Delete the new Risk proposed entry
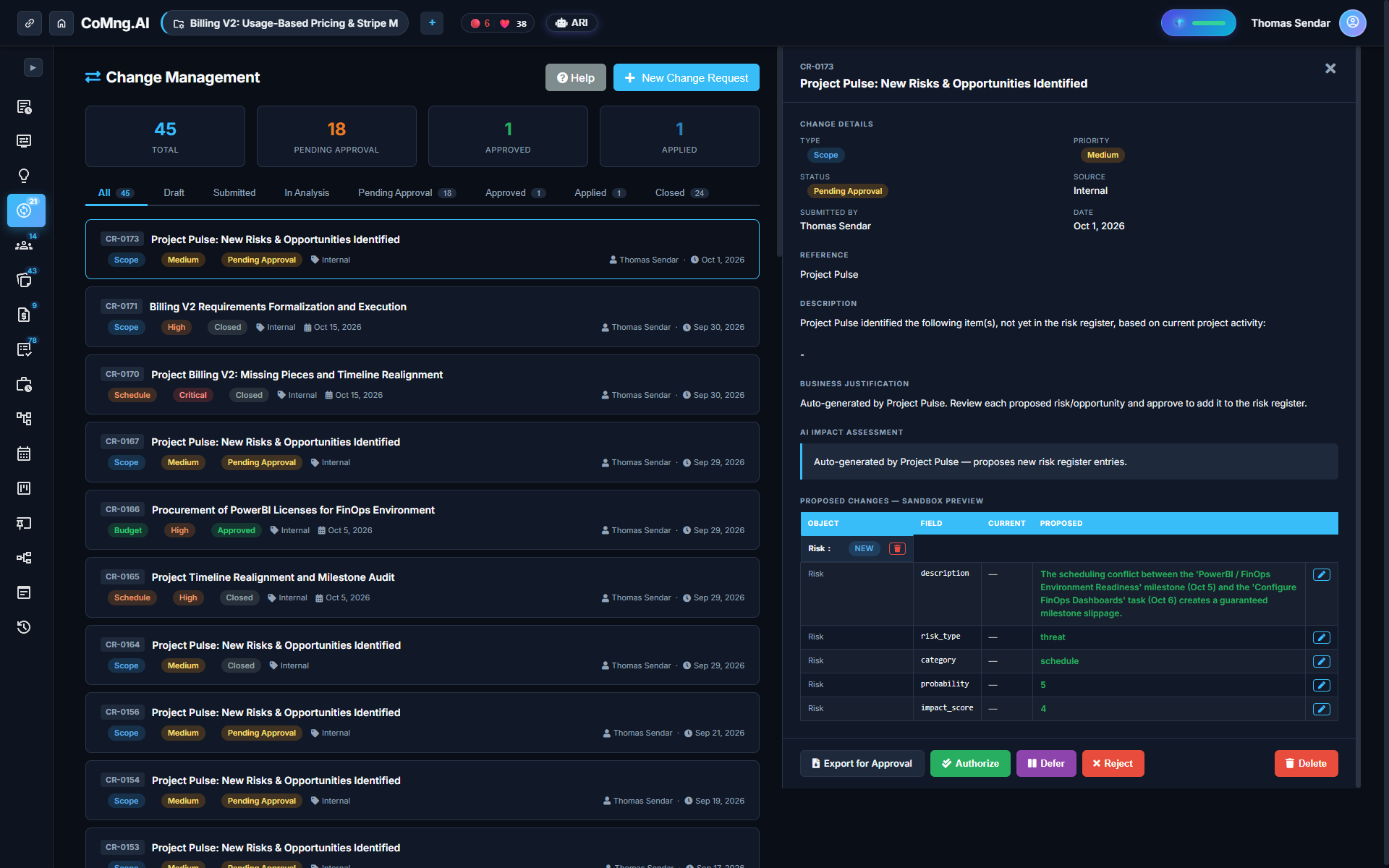The width and height of the screenshot is (1389, 868). (x=897, y=548)
